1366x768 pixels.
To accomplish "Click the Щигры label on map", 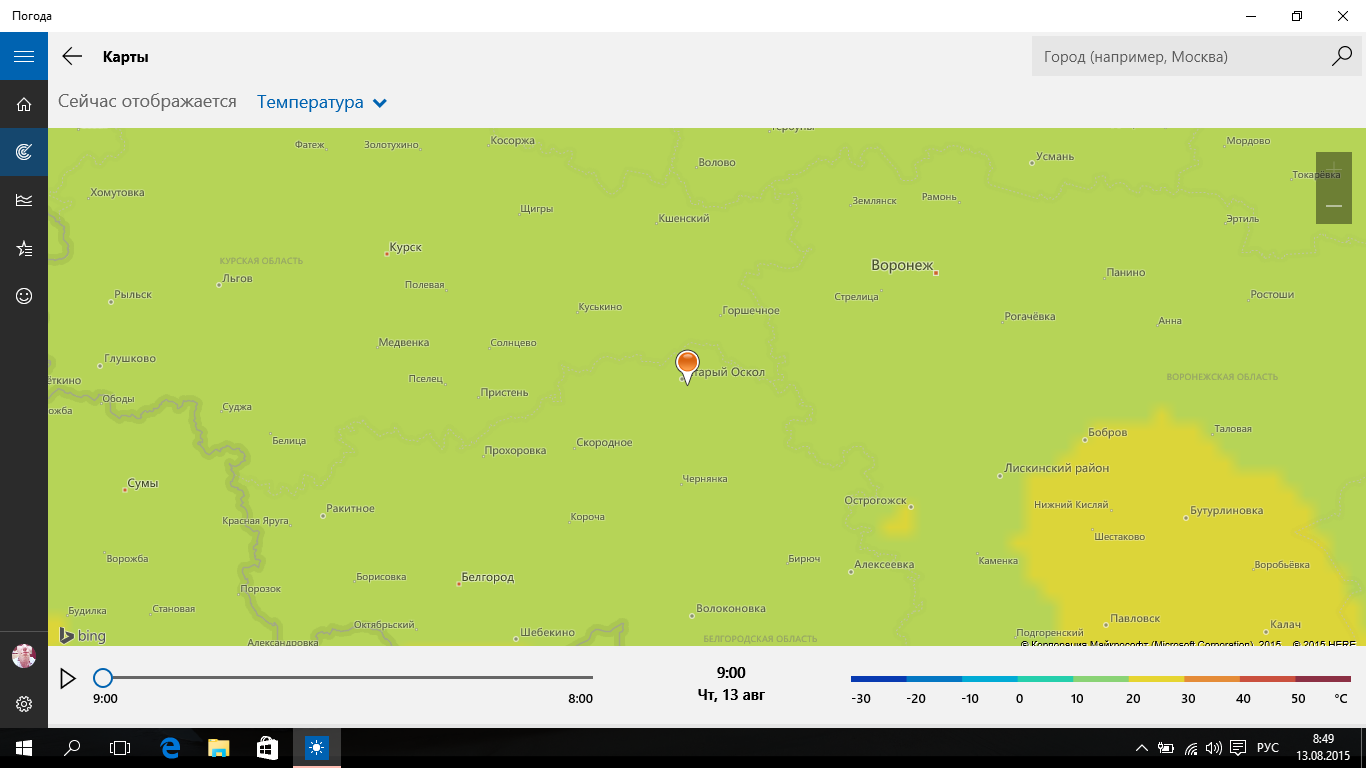I will pyautogui.click(x=537, y=209).
